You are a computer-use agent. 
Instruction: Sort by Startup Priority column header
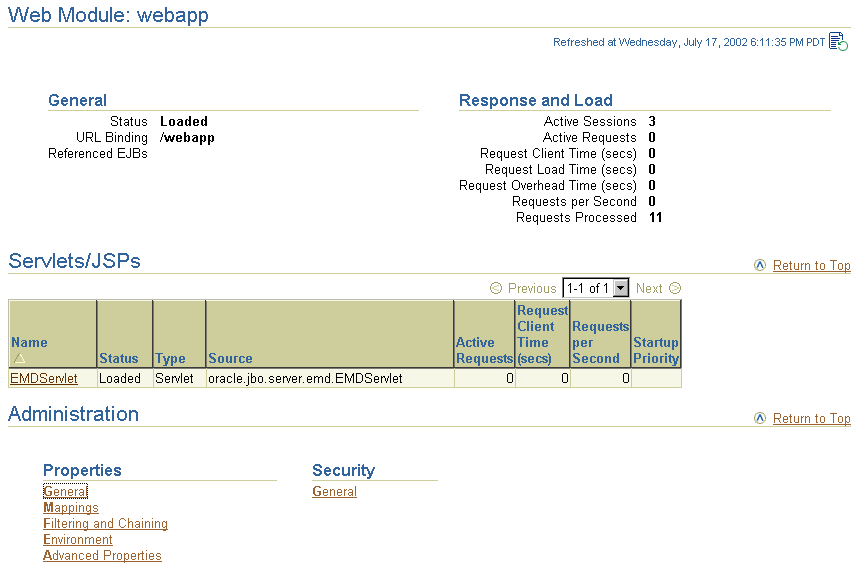pyautogui.click(x=656, y=350)
